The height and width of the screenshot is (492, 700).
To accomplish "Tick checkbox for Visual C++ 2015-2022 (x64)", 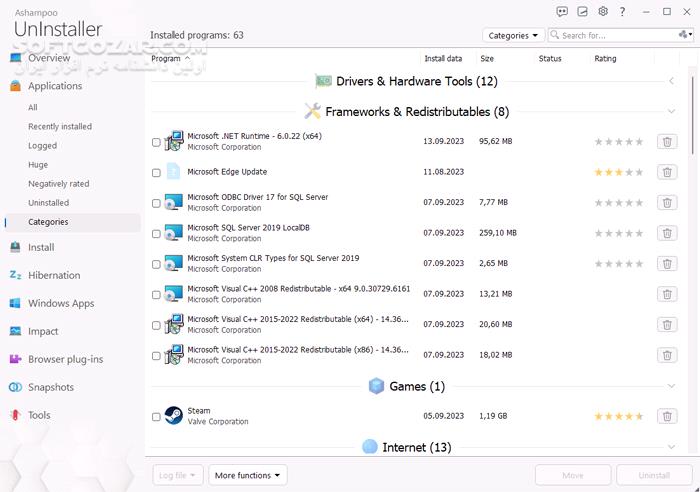I will click(156, 325).
